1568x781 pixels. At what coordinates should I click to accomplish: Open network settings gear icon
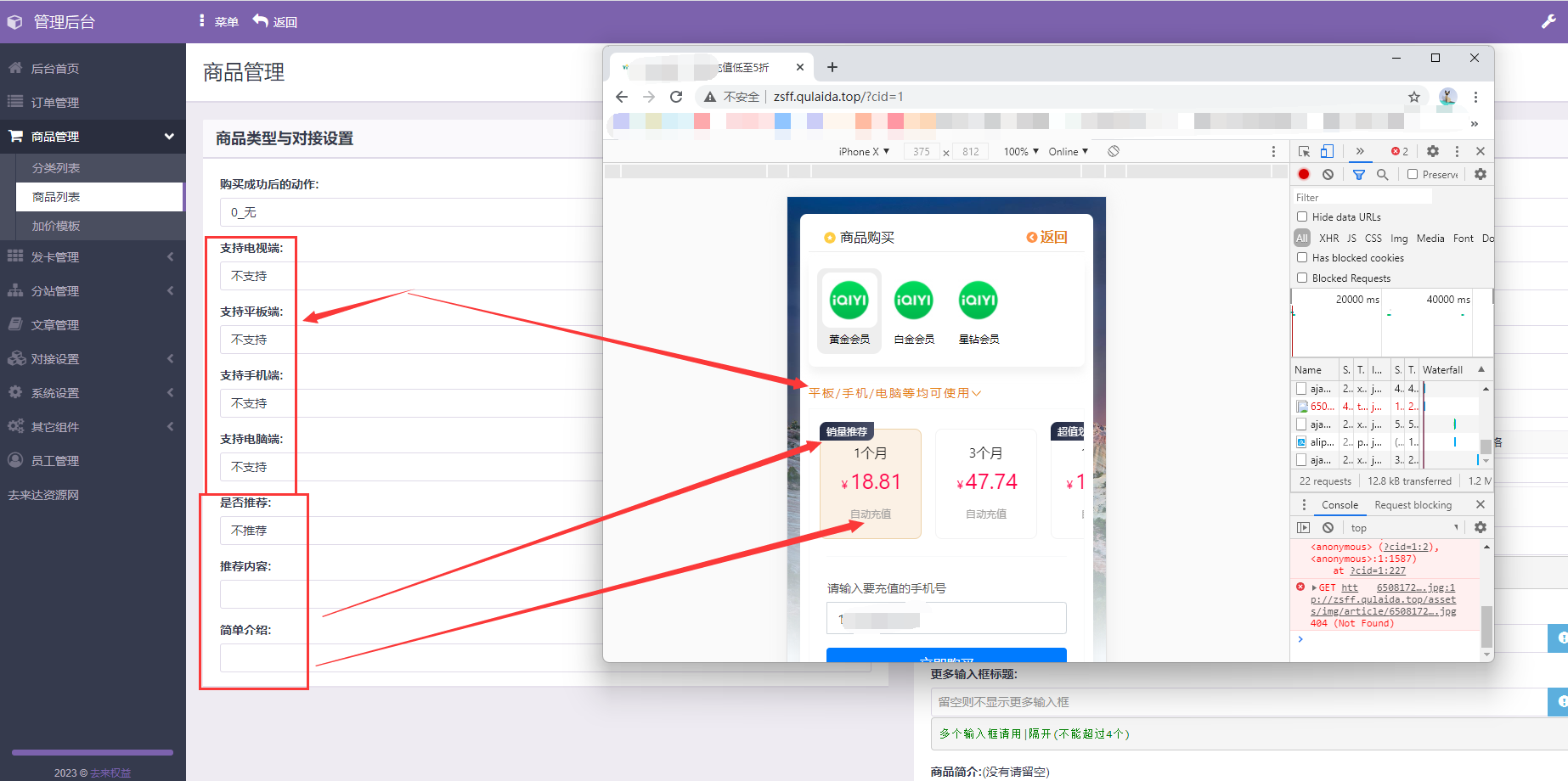pyautogui.click(x=1481, y=174)
